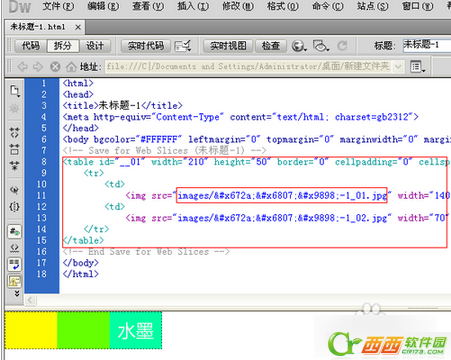Open the 查看(V) menu
Viewport: 451px width, 360px height.
(148, 6)
